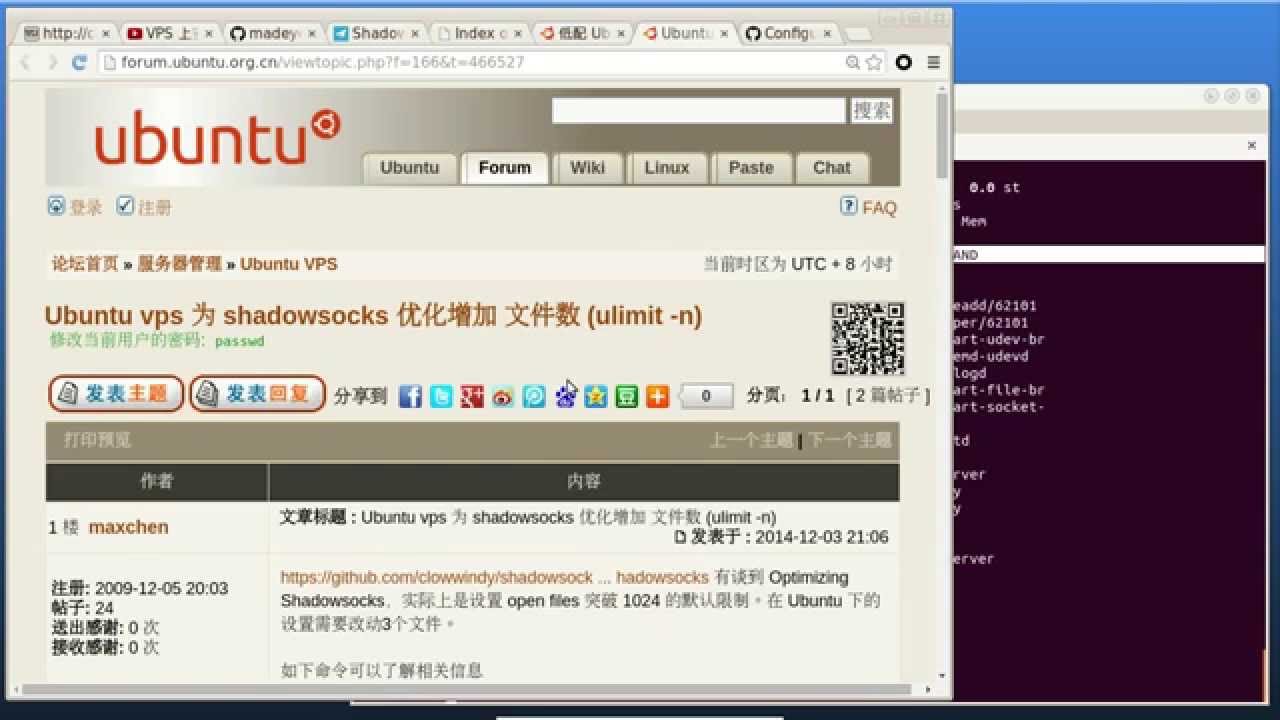Switch to the VPS YouTube tab
Viewport: 1280px width, 720px height.
click(170, 33)
